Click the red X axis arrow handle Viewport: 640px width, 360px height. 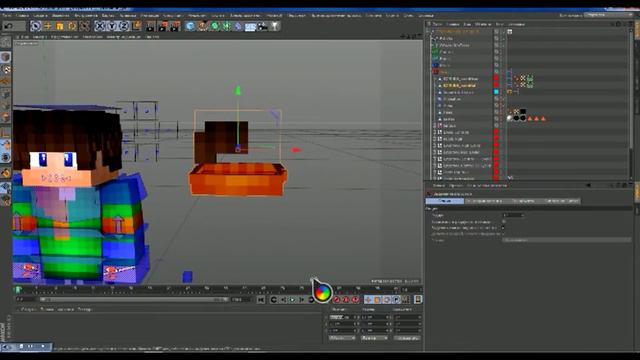tap(296, 150)
